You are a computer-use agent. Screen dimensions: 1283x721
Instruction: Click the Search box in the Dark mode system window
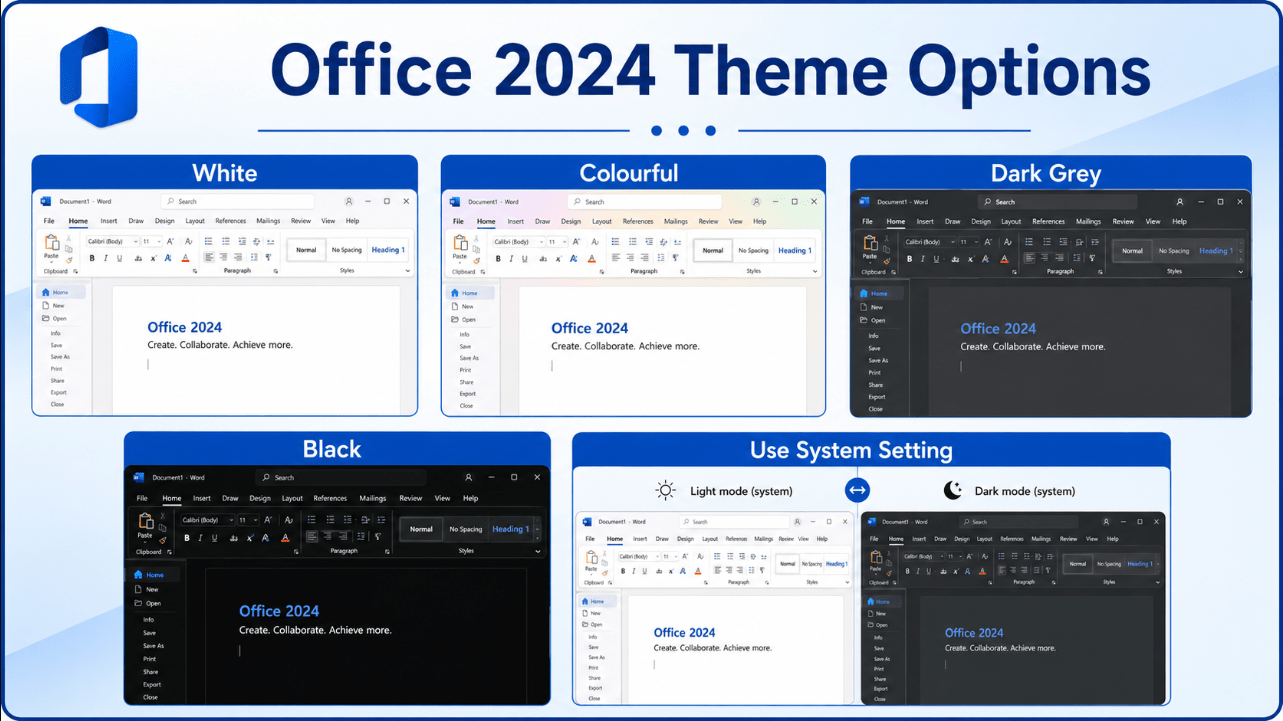click(1018, 522)
